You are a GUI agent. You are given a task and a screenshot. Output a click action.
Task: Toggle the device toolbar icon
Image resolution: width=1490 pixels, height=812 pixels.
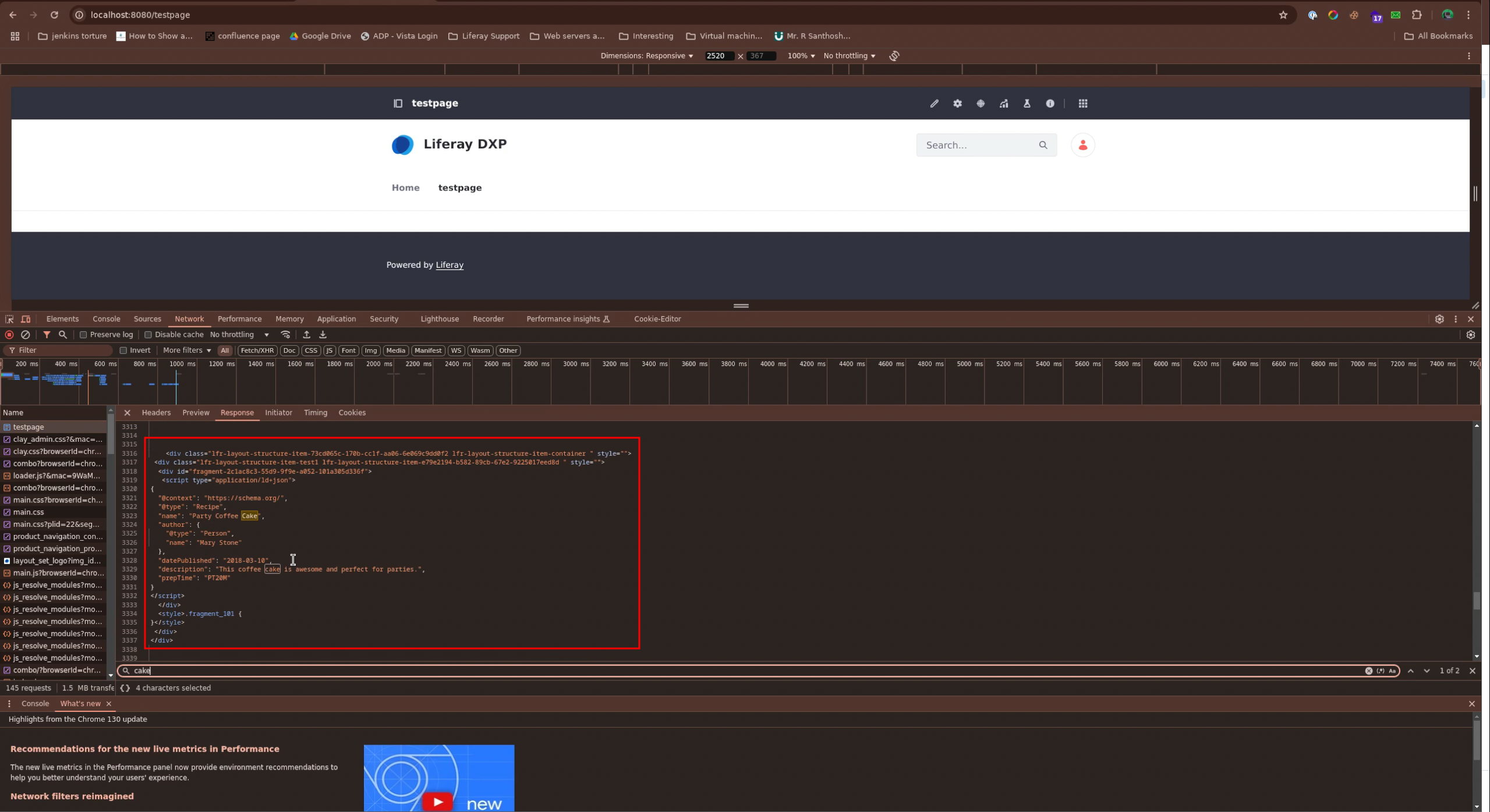(x=26, y=319)
